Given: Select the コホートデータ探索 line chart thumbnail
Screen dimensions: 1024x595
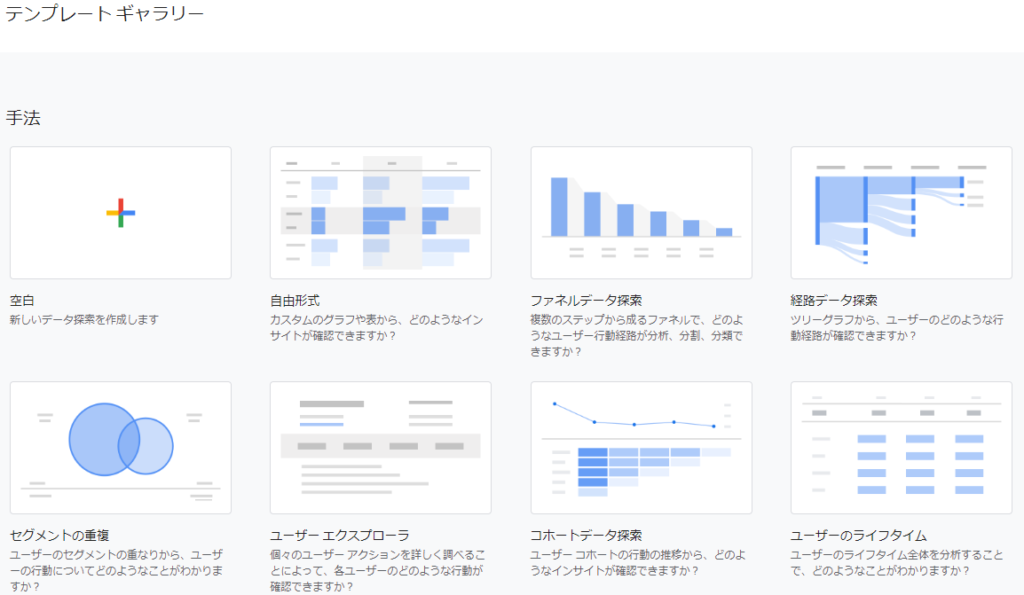Looking at the screenshot, I should point(641,447).
